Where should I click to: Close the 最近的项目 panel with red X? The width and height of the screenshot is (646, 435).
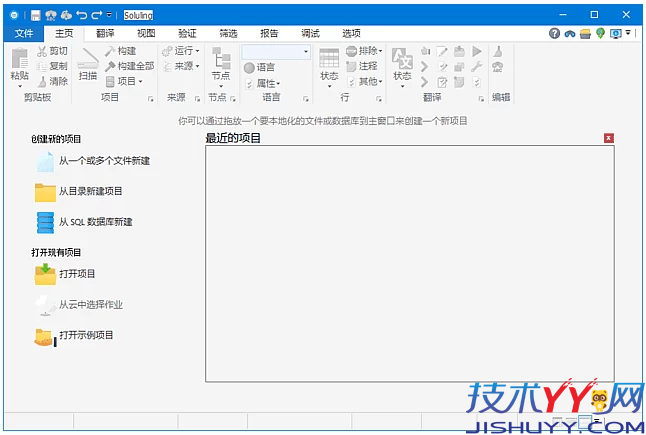point(609,138)
